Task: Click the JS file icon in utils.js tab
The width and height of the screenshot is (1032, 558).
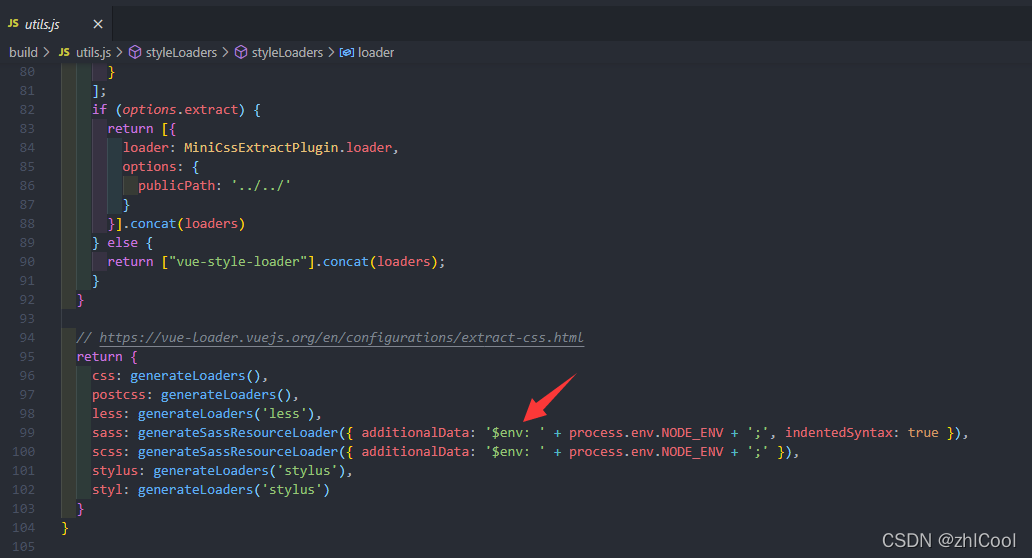Action: pos(13,23)
